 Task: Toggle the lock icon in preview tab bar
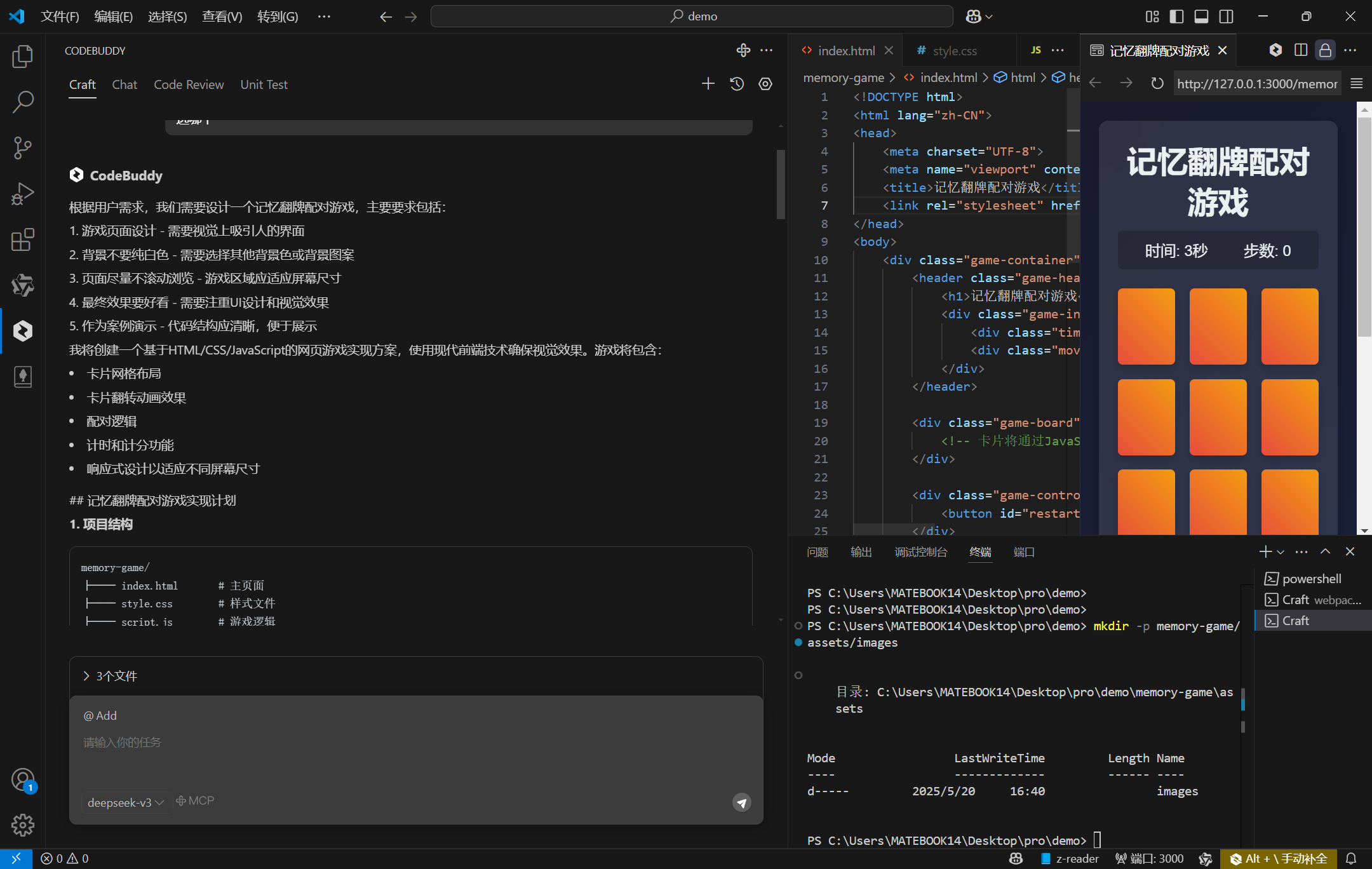click(1325, 50)
